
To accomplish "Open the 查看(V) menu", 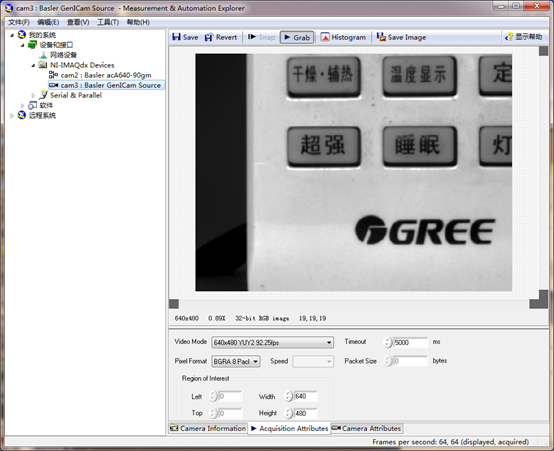I will [x=78, y=22].
